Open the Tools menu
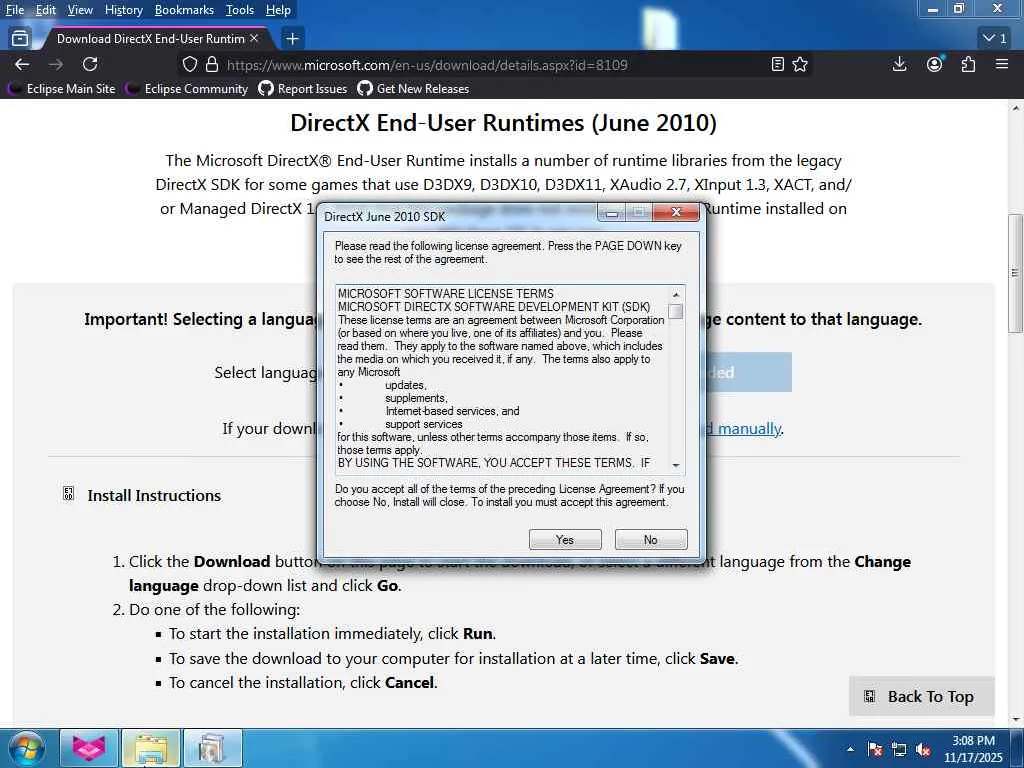Screen dimensions: 1024x768 pyautogui.click(x=240, y=10)
